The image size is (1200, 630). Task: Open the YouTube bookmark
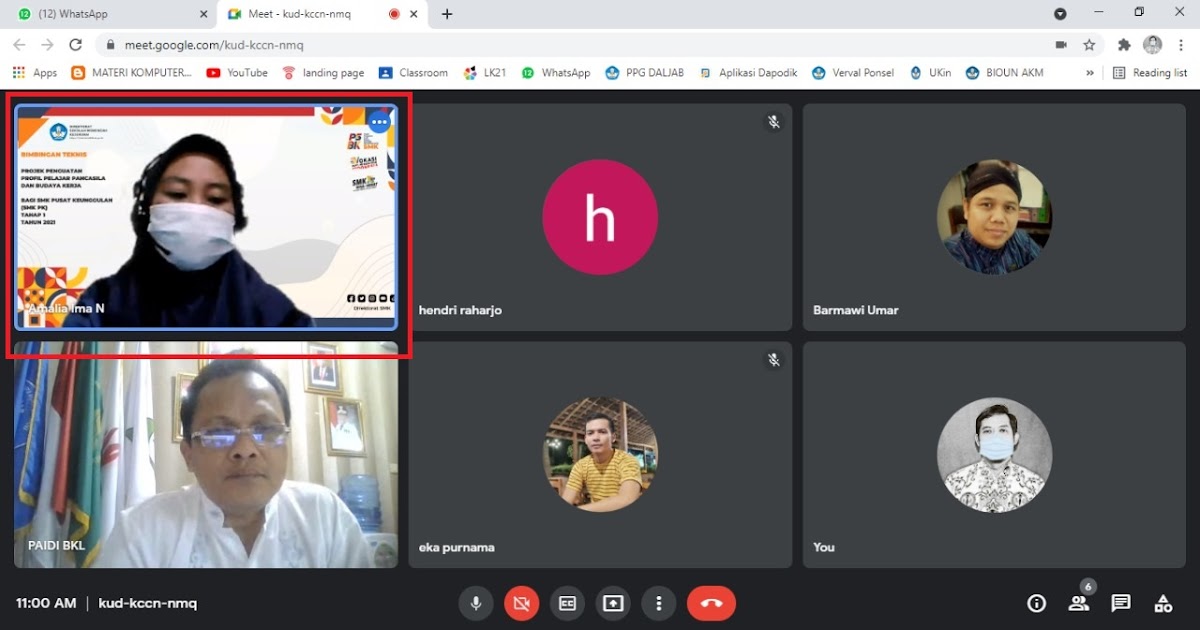237,72
